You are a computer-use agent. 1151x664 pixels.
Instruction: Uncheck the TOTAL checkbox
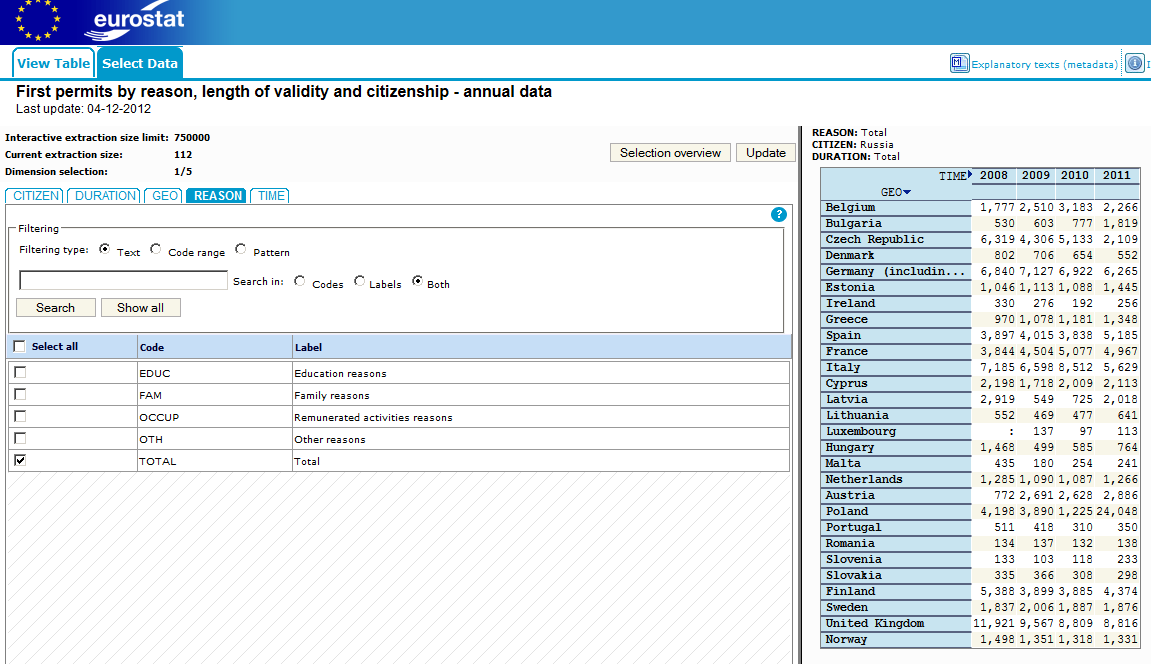pyautogui.click(x=21, y=461)
